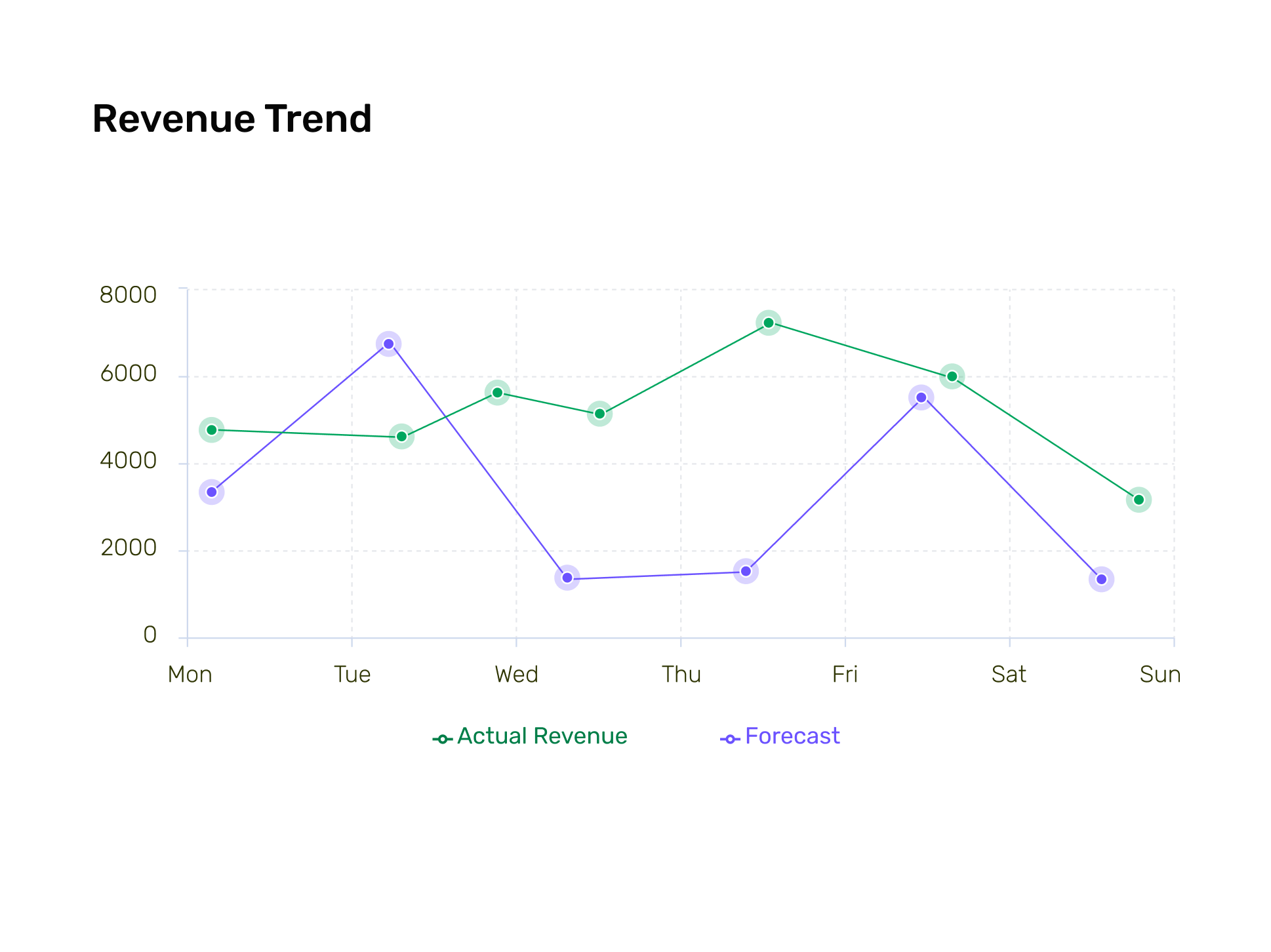Select the rightmost Forecast data point
Viewport: 1271px width, 952px height.
(x=1101, y=579)
